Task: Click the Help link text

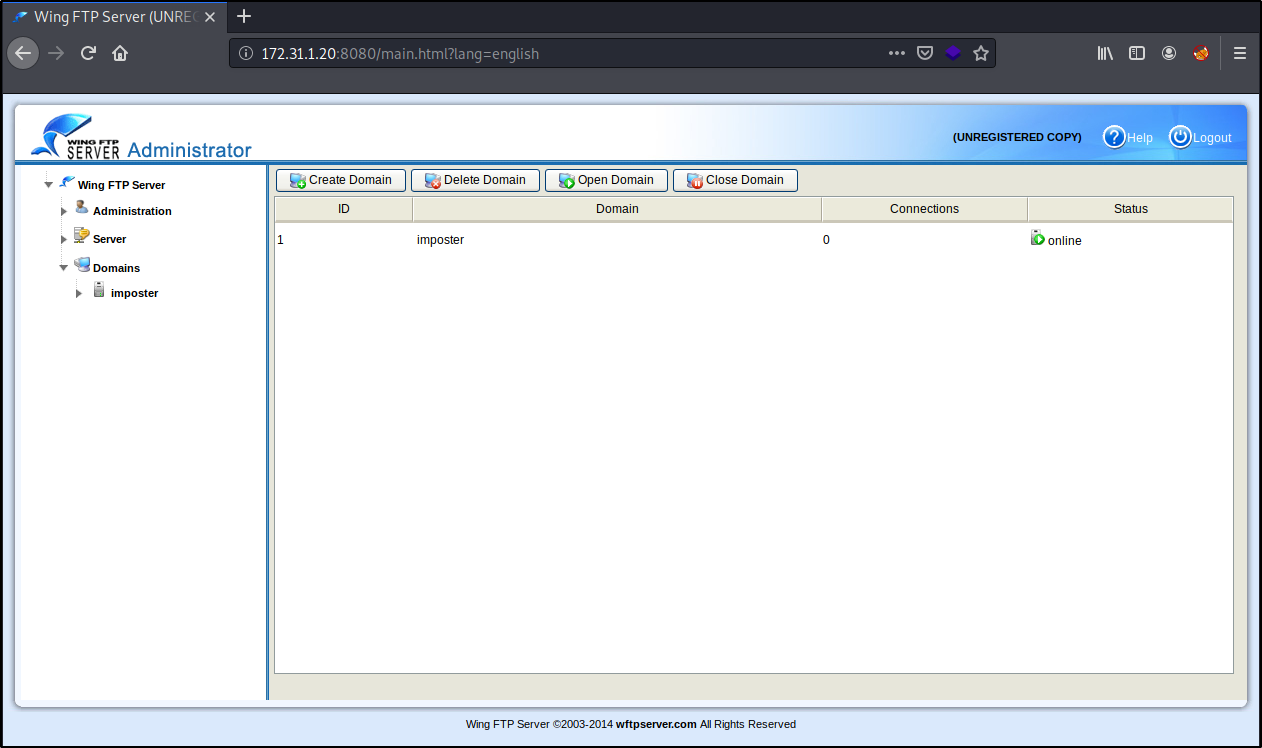Action: pyautogui.click(x=1140, y=138)
